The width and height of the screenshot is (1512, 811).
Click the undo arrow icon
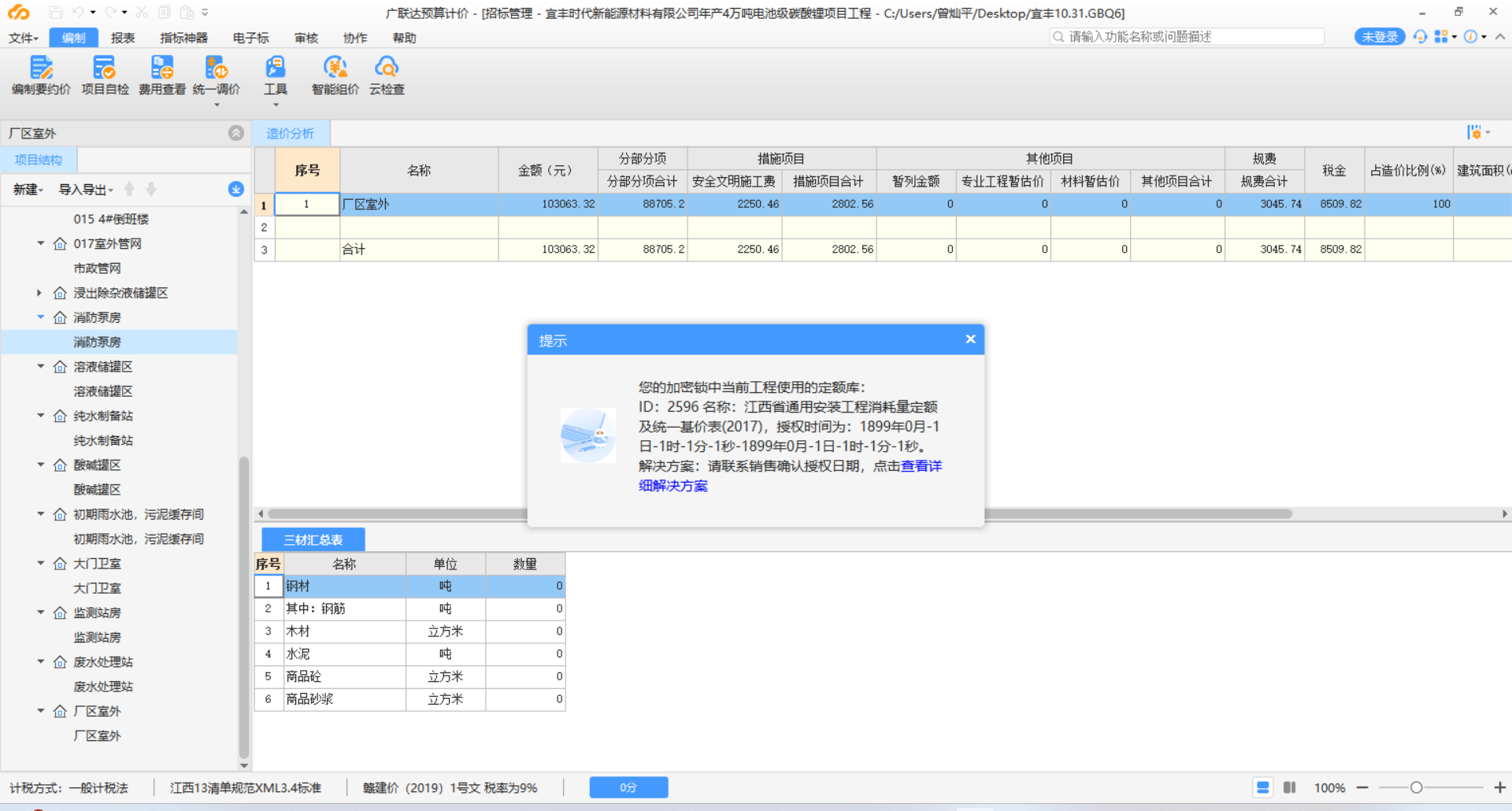point(78,13)
